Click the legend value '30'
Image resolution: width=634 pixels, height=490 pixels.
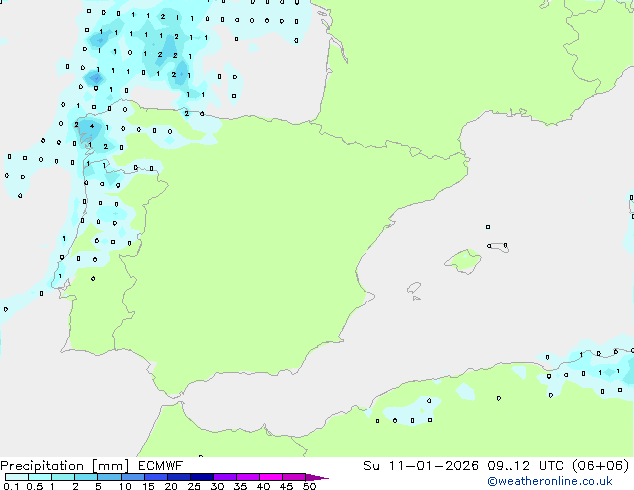[x=217, y=486]
